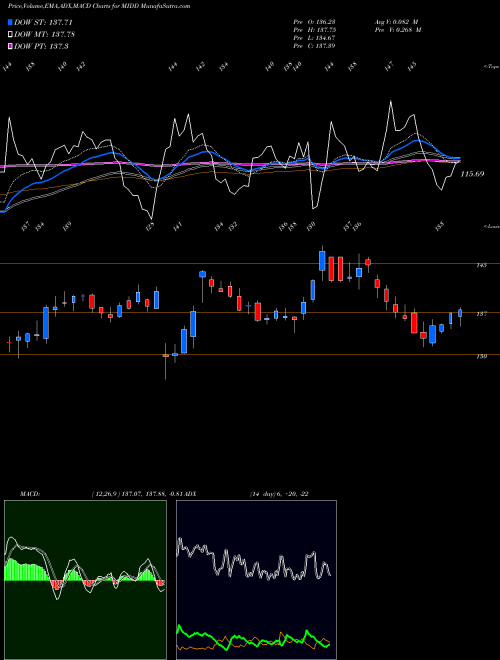Image resolution: width=500 pixels, height=660 pixels.
Task: Click the 143 price axis label
Action: [481, 265]
